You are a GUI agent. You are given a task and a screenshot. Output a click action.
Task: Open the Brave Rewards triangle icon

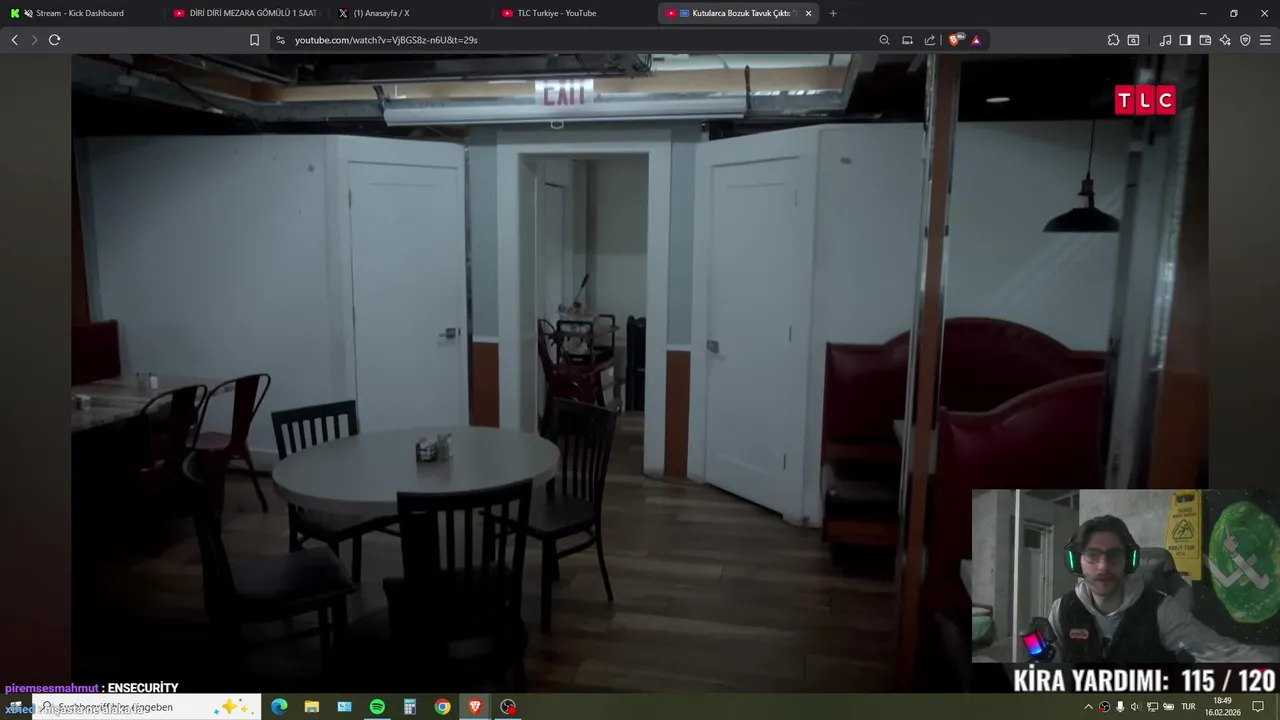(976, 40)
